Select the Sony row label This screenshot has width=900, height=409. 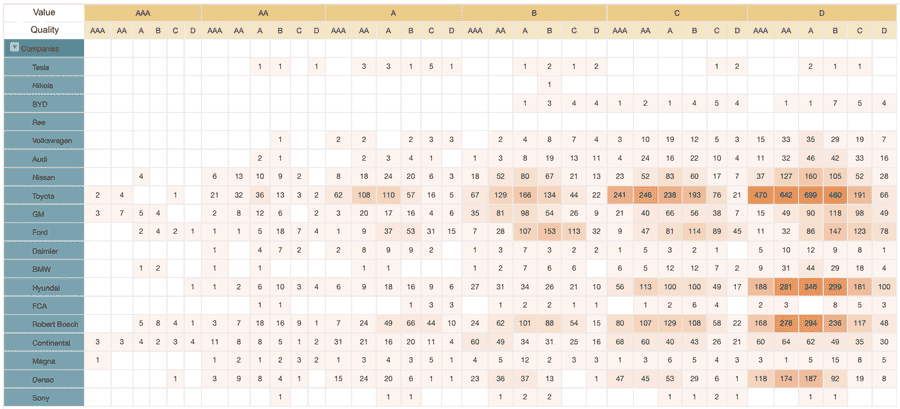[44, 398]
